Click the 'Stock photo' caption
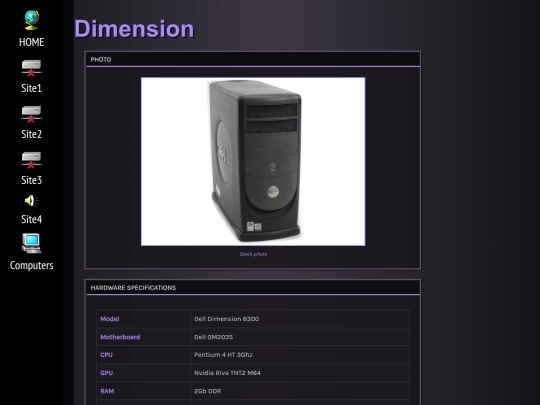This screenshot has height=405, width=540. [x=253, y=254]
